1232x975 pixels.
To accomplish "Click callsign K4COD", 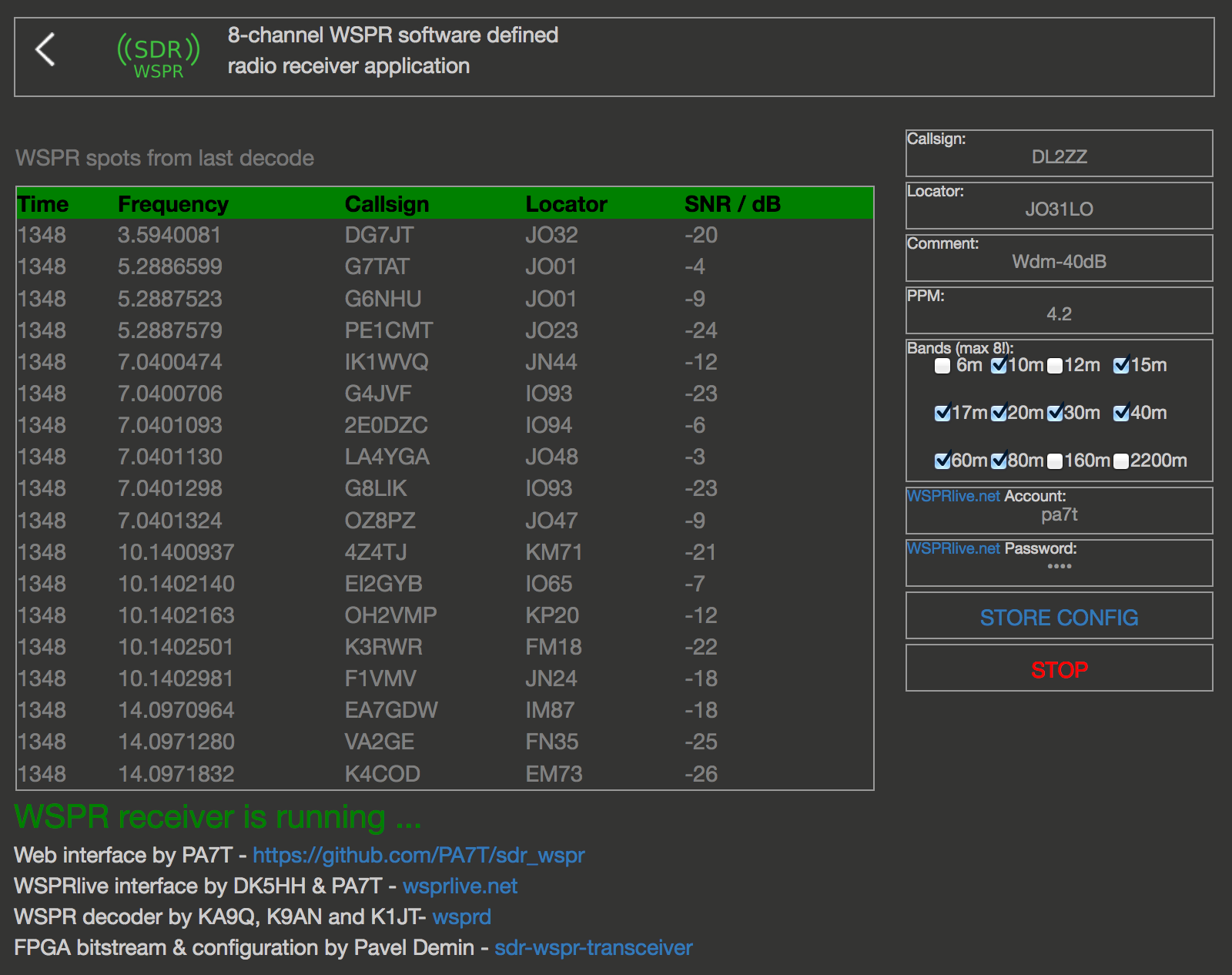I will (382, 774).
